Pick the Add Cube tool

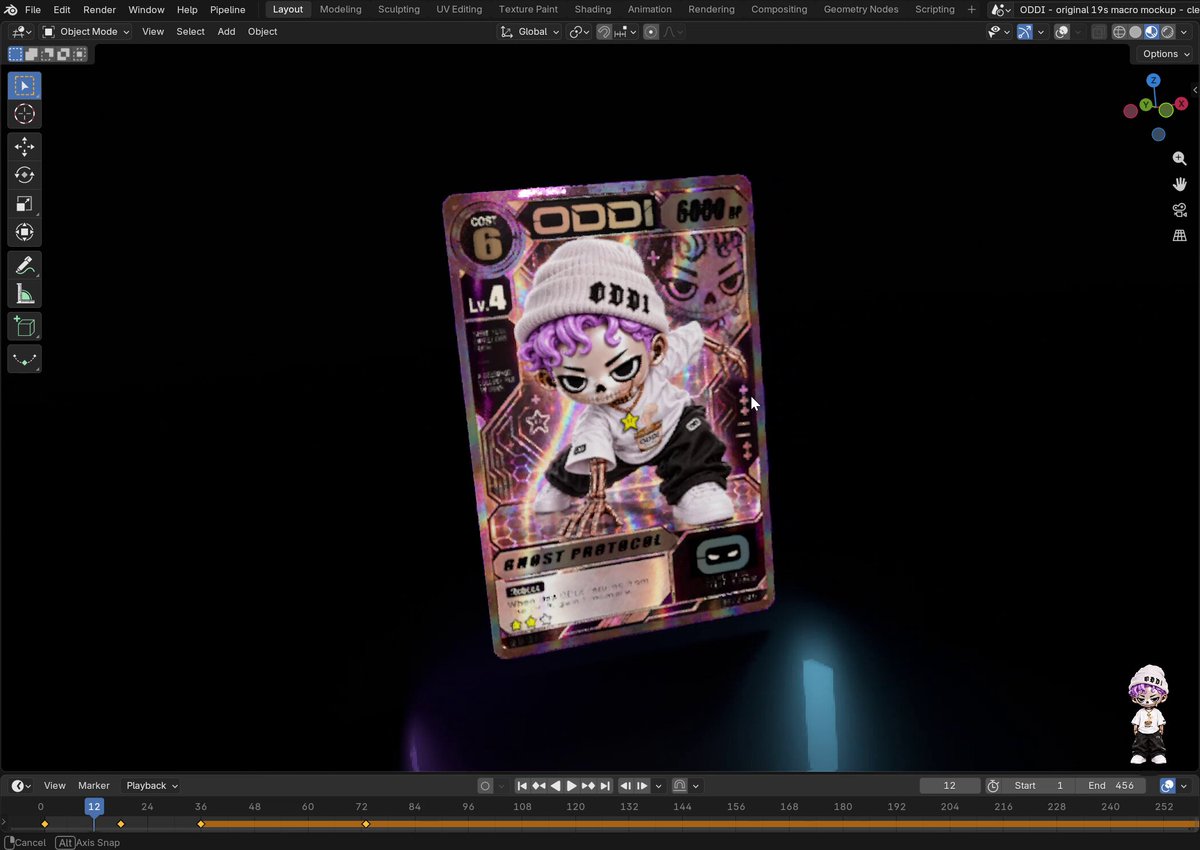coord(25,327)
